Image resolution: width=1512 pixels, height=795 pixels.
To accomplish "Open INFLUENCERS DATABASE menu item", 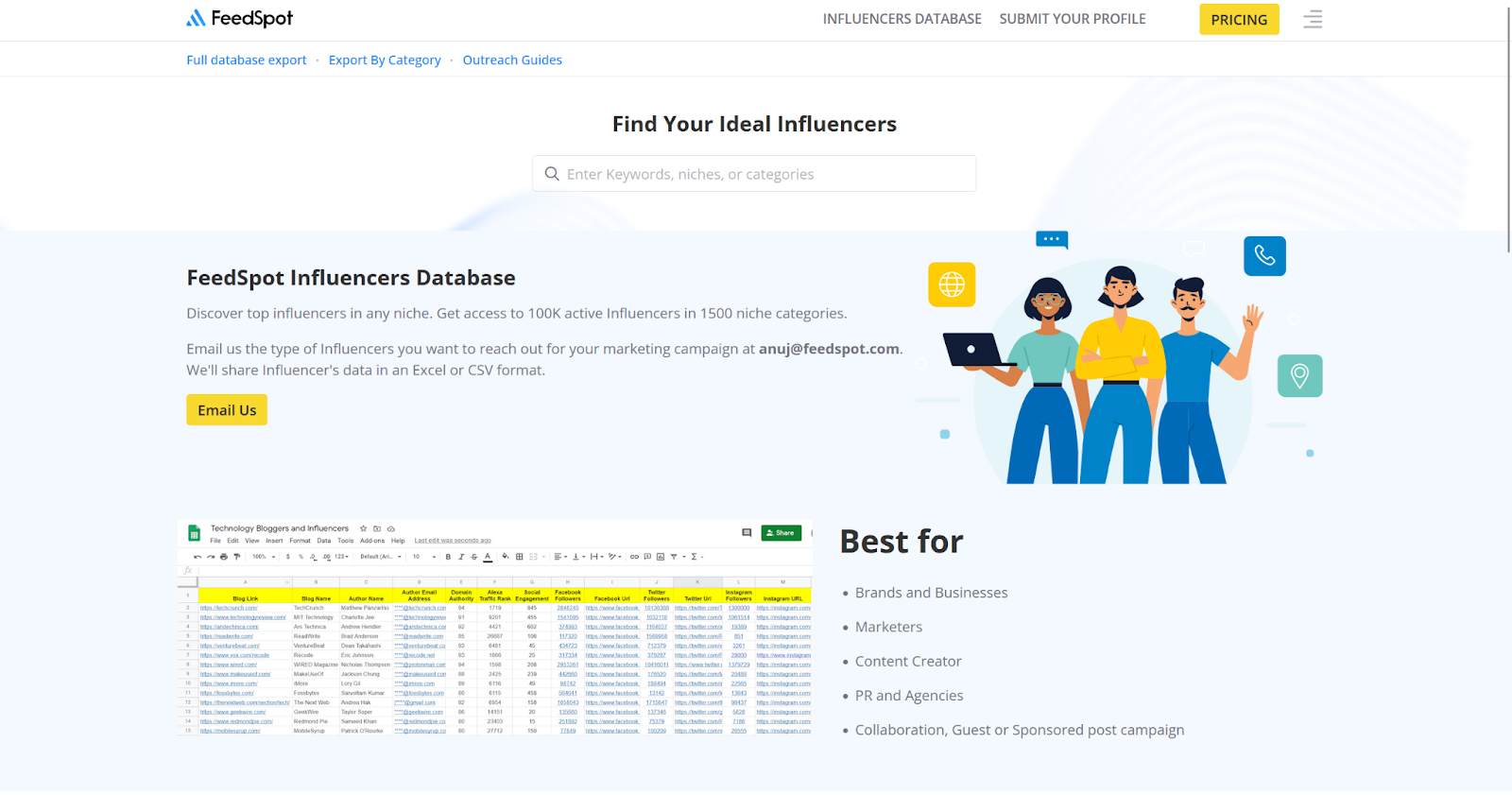I will [x=902, y=19].
